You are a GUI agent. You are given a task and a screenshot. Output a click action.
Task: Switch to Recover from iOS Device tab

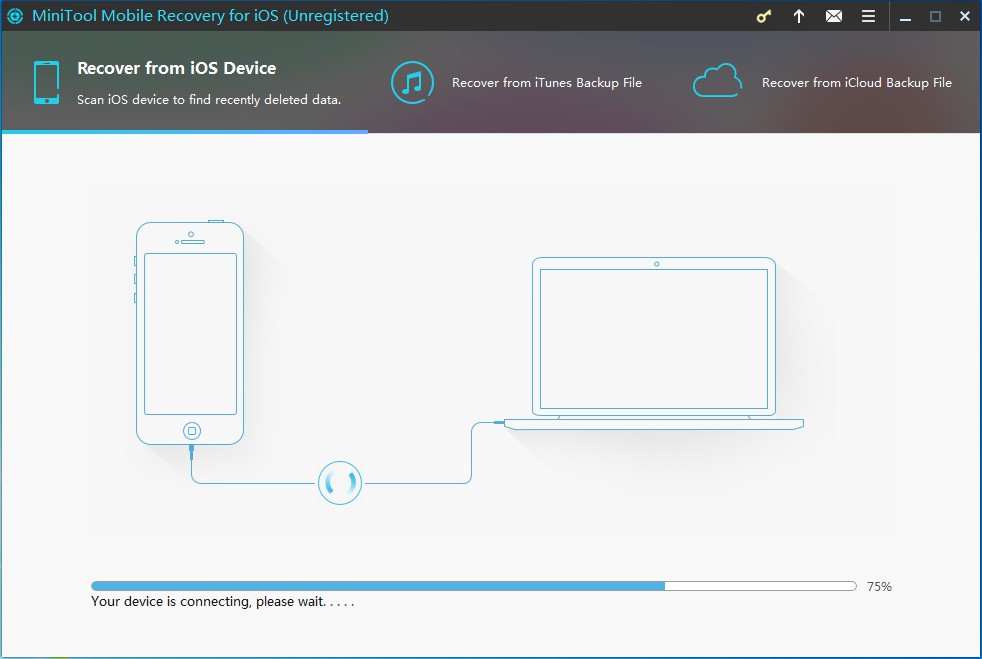click(x=176, y=69)
